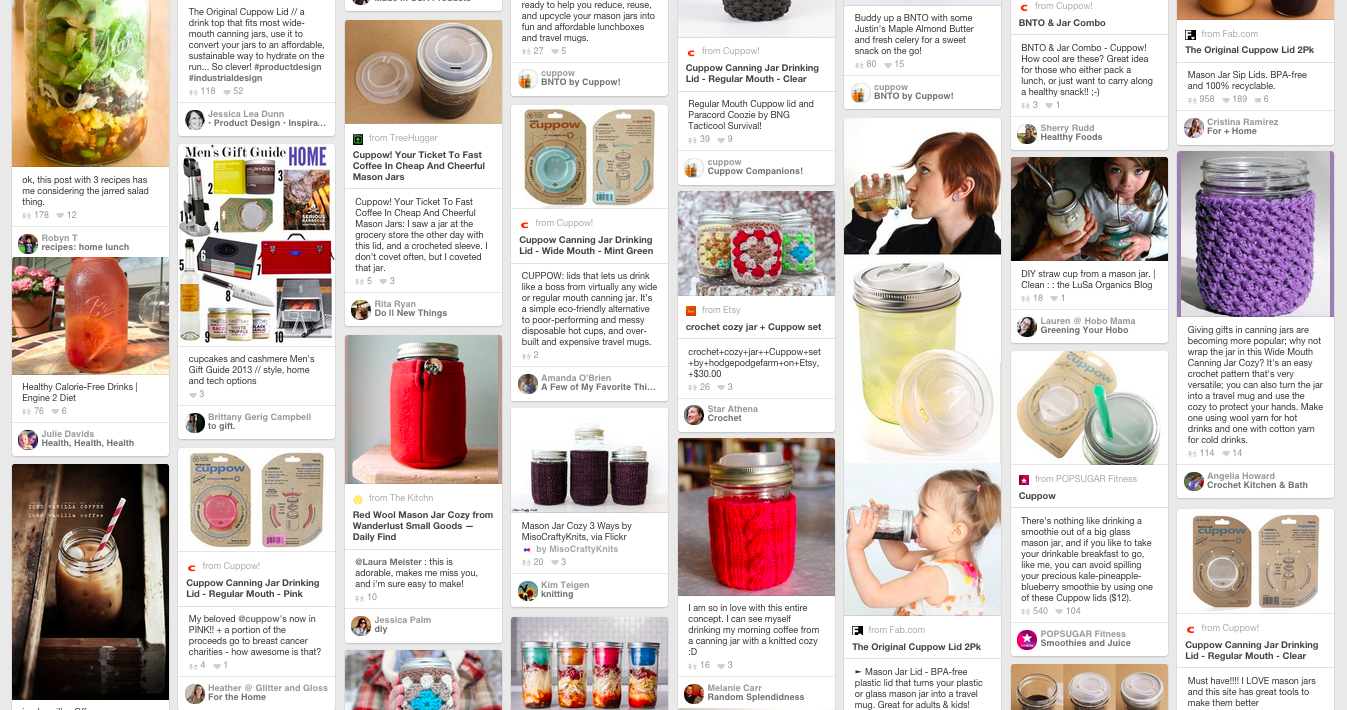Open Brittany Gerig Campbell's to gift. board
Image resolution: width=1347 pixels, height=710 pixels.
[221, 426]
